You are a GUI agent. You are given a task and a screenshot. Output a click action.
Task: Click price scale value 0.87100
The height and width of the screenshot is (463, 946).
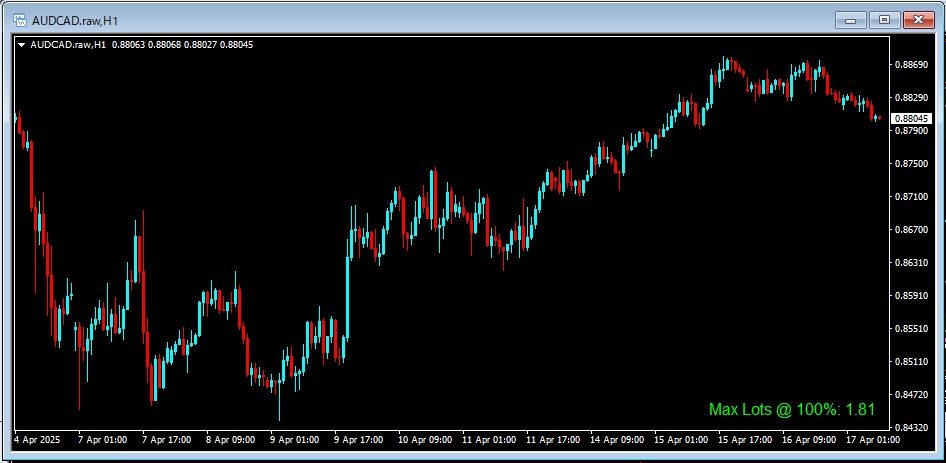coord(912,197)
